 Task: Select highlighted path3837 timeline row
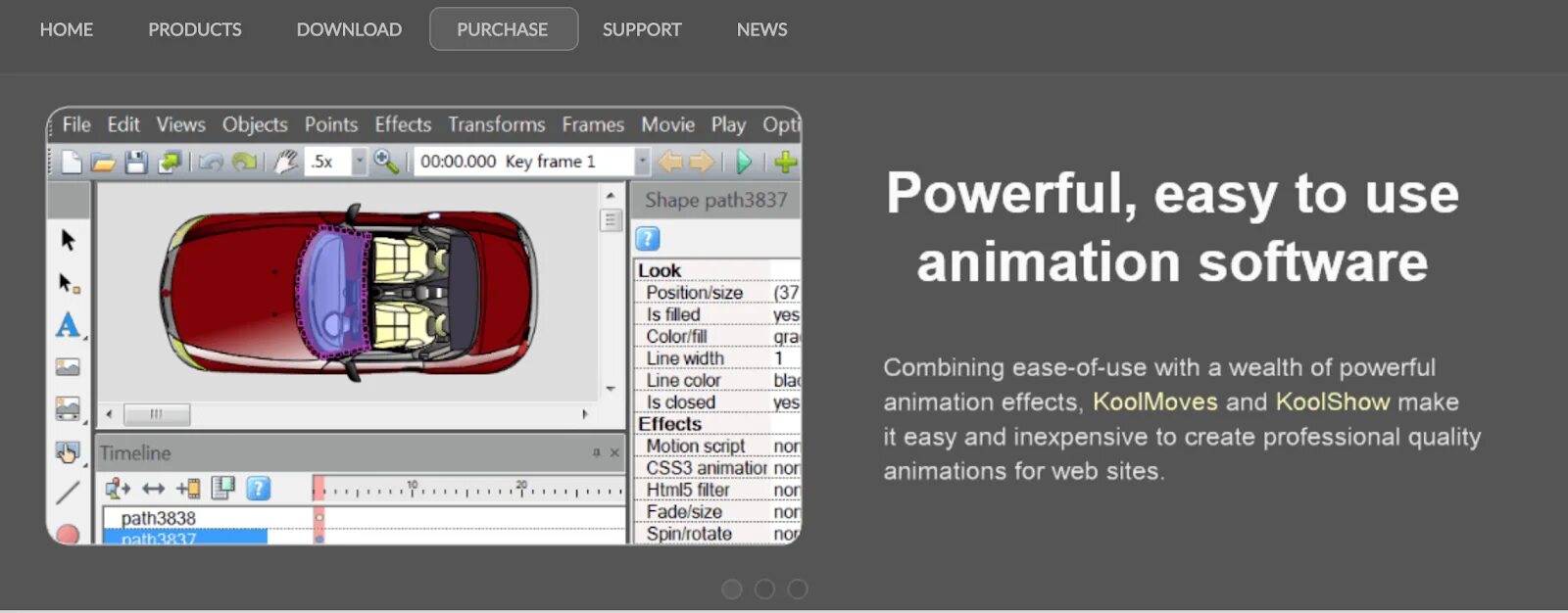(185, 537)
